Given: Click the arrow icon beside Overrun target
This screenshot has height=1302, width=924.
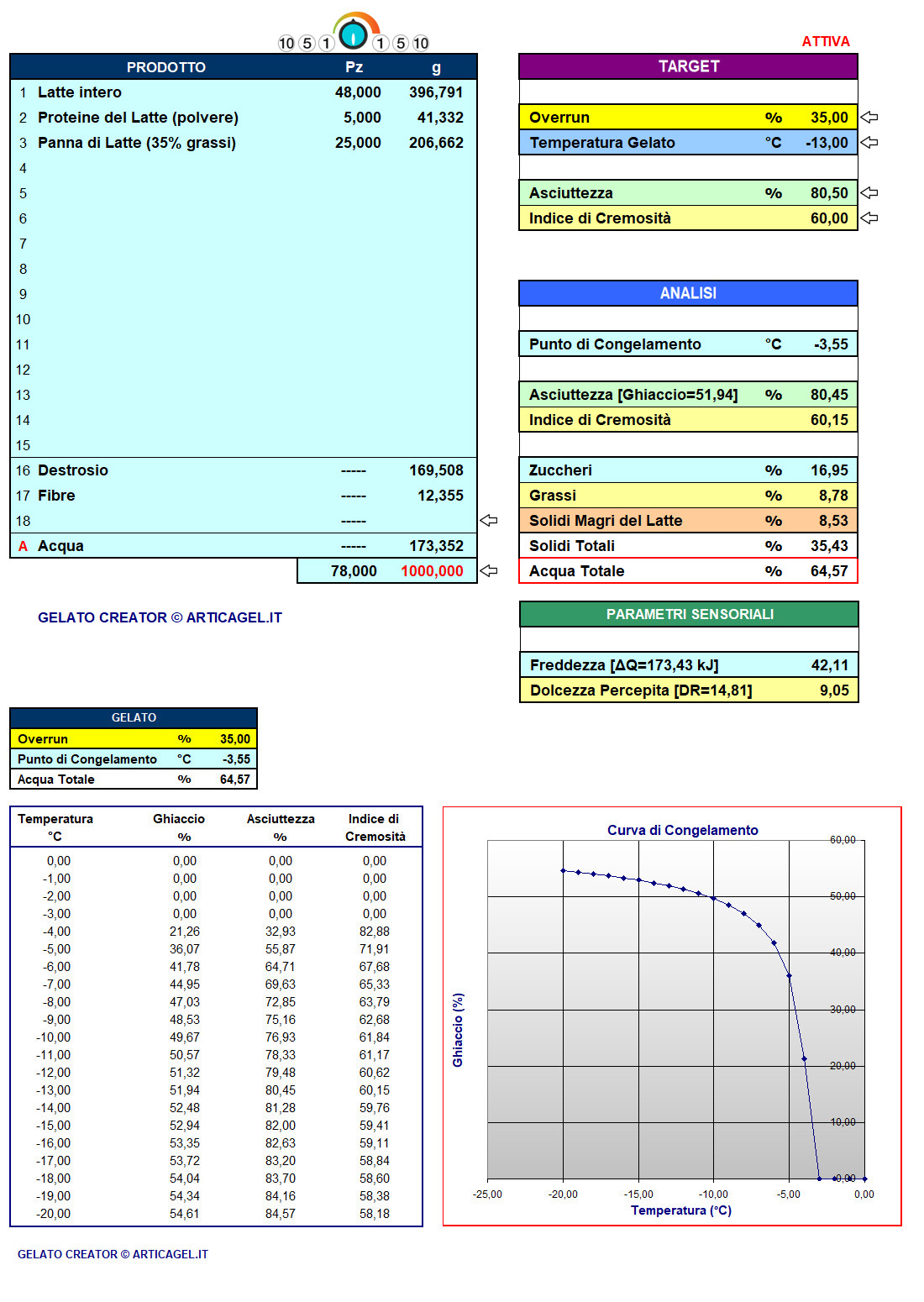Looking at the screenshot, I should (x=869, y=117).
